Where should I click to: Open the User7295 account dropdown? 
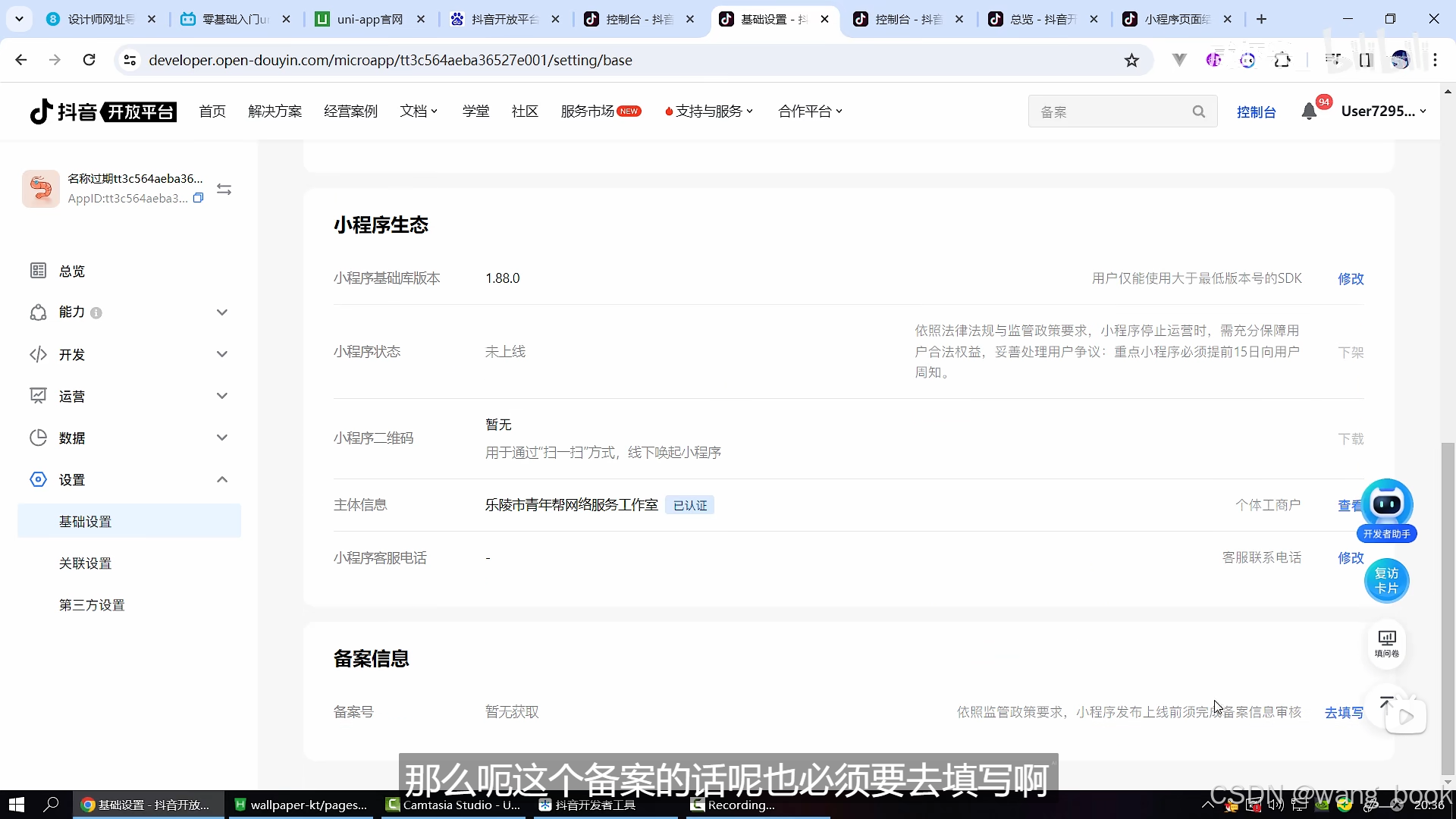point(1383,111)
